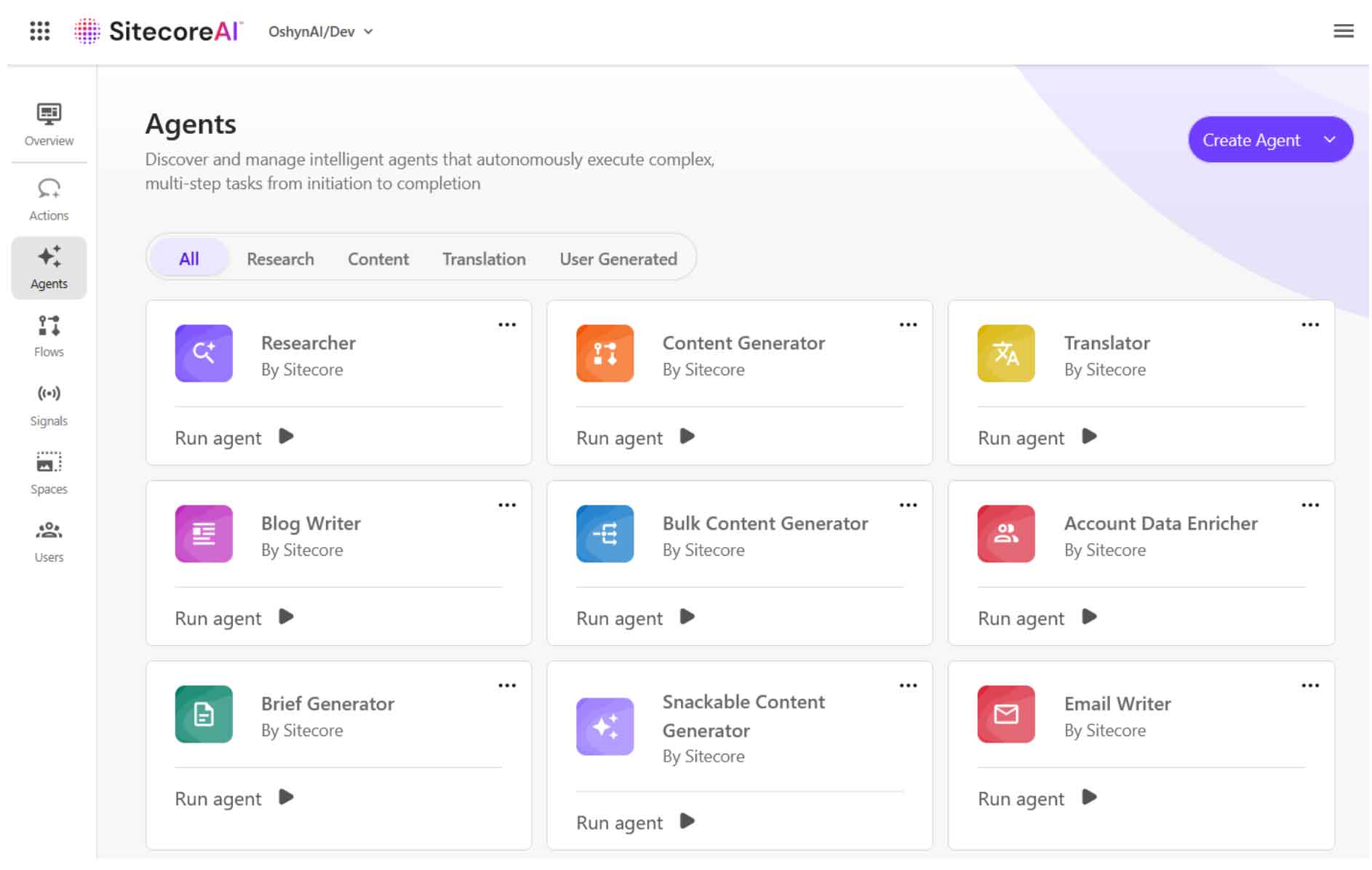Click the Blog Writer agent icon

click(204, 534)
